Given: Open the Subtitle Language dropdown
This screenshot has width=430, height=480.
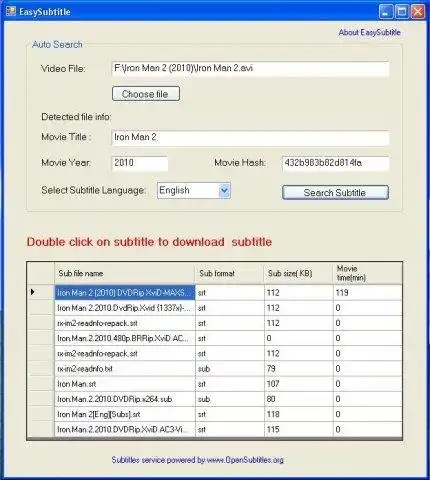Looking at the screenshot, I should (194, 191).
